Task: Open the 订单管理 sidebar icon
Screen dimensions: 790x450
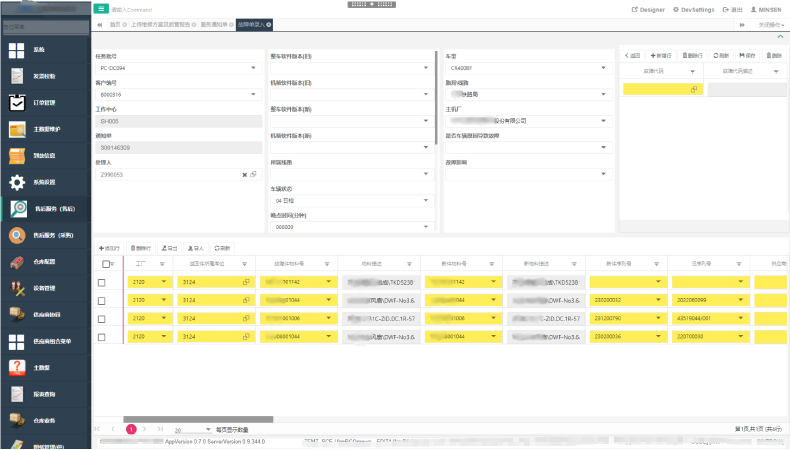Action: tap(17, 102)
